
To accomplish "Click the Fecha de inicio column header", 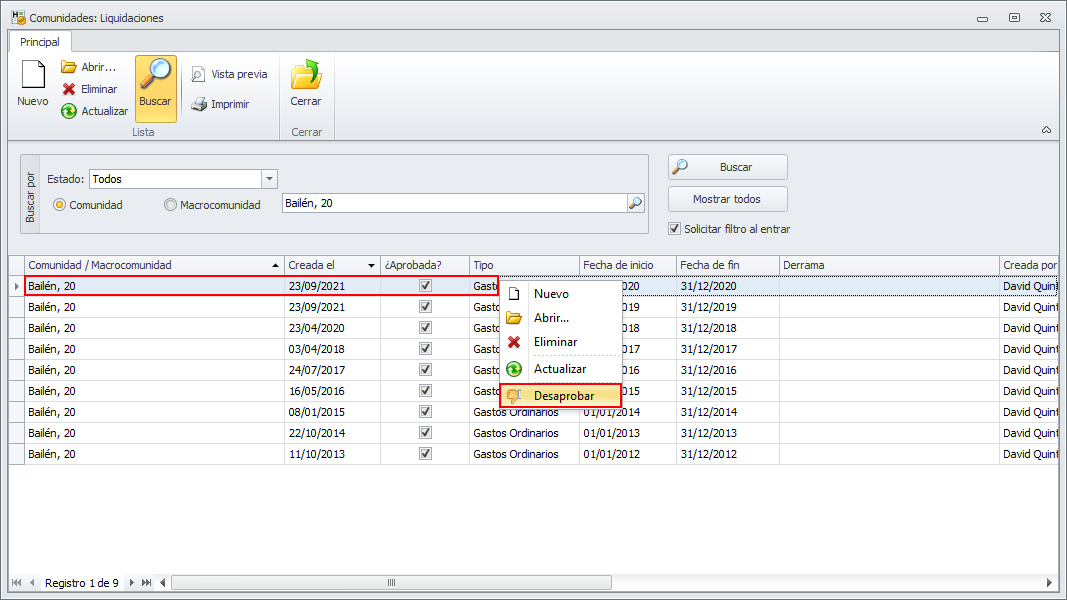I will tap(627, 265).
